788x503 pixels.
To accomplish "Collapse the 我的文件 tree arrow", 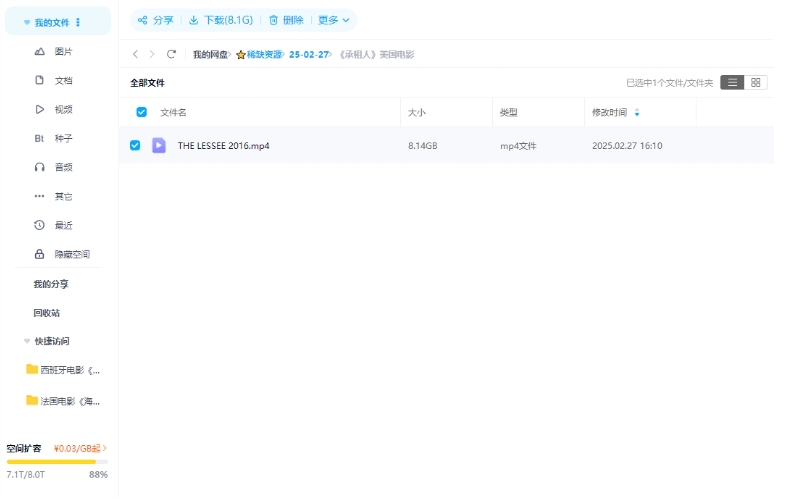I will pos(27,23).
